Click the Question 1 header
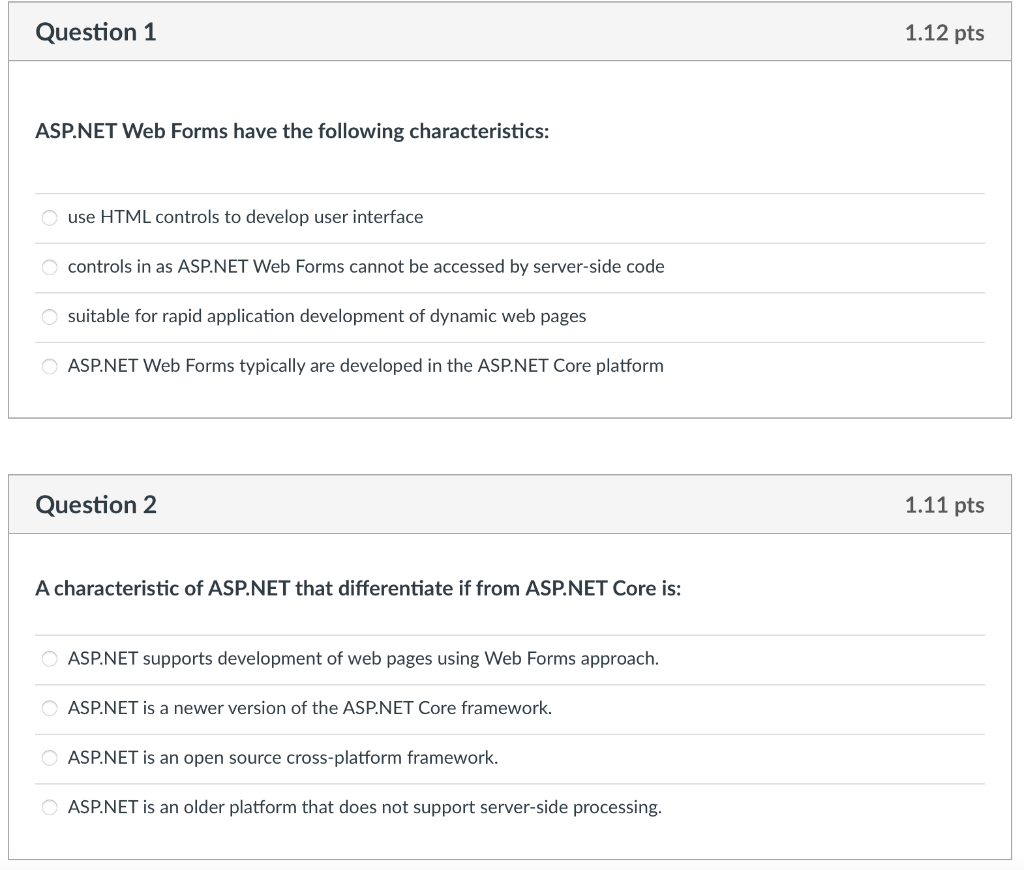This screenshot has height=870, width=1024. pos(95,32)
